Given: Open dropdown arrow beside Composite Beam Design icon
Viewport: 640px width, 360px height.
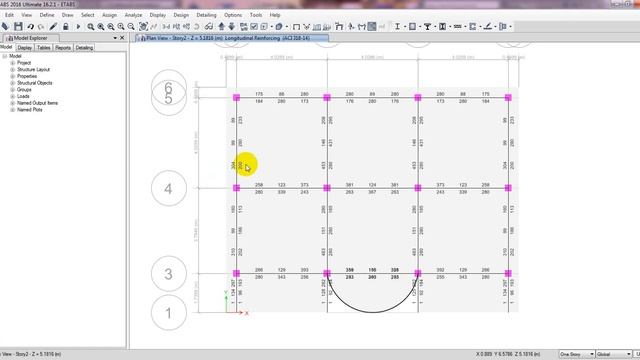Looking at the screenshot, I should point(435,27).
